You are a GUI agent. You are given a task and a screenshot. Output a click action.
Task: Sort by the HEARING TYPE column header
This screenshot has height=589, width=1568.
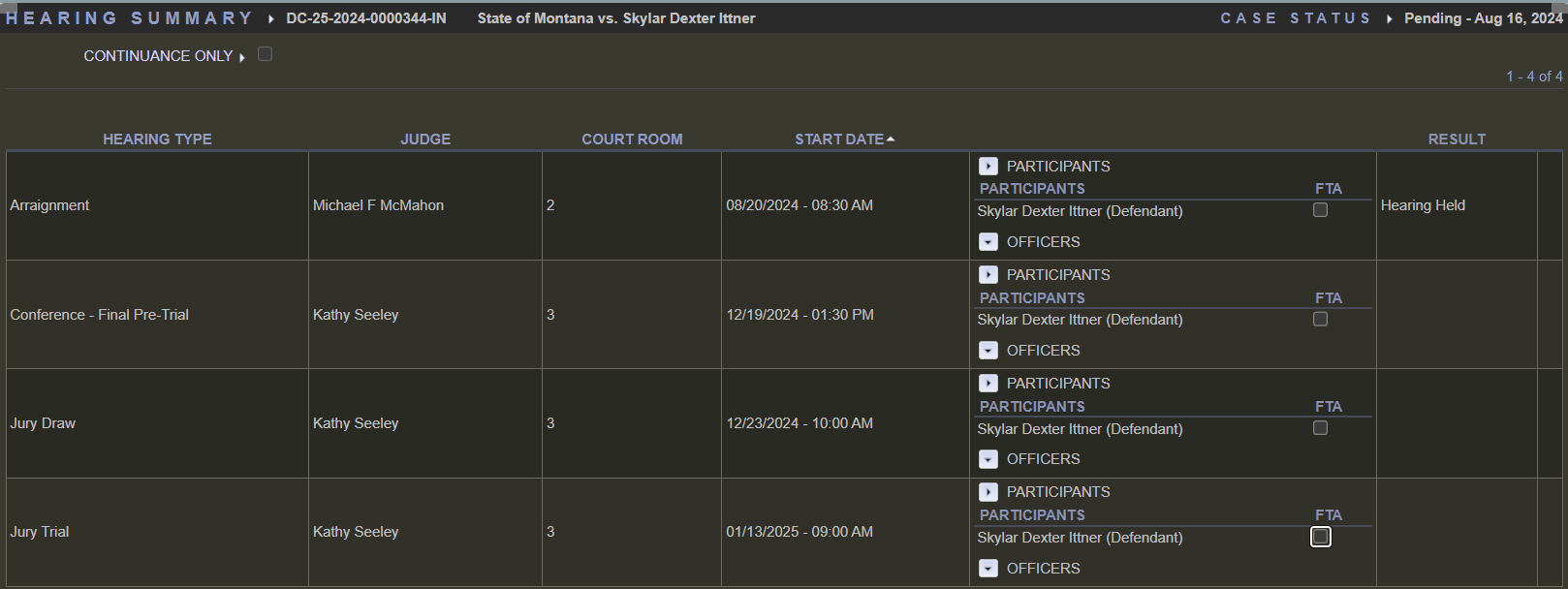coord(157,139)
